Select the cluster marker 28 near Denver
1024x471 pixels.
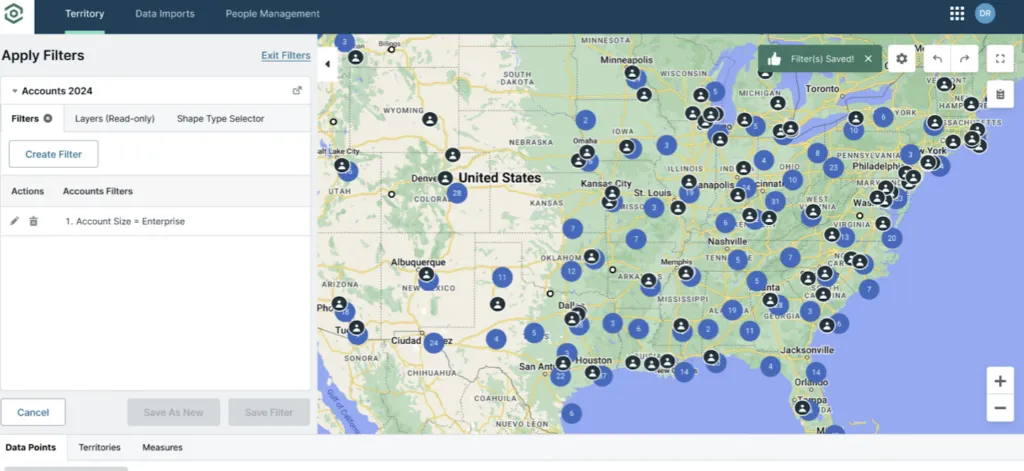(457, 193)
